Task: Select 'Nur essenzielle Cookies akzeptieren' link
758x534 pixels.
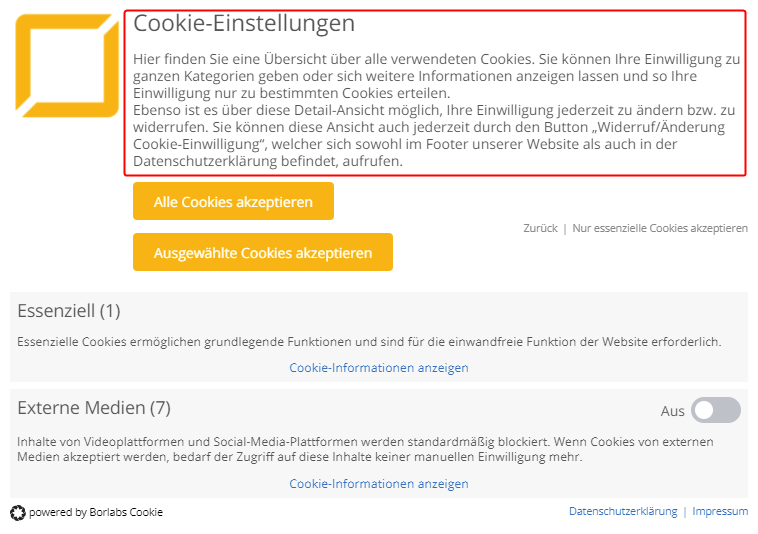Action: point(660,228)
